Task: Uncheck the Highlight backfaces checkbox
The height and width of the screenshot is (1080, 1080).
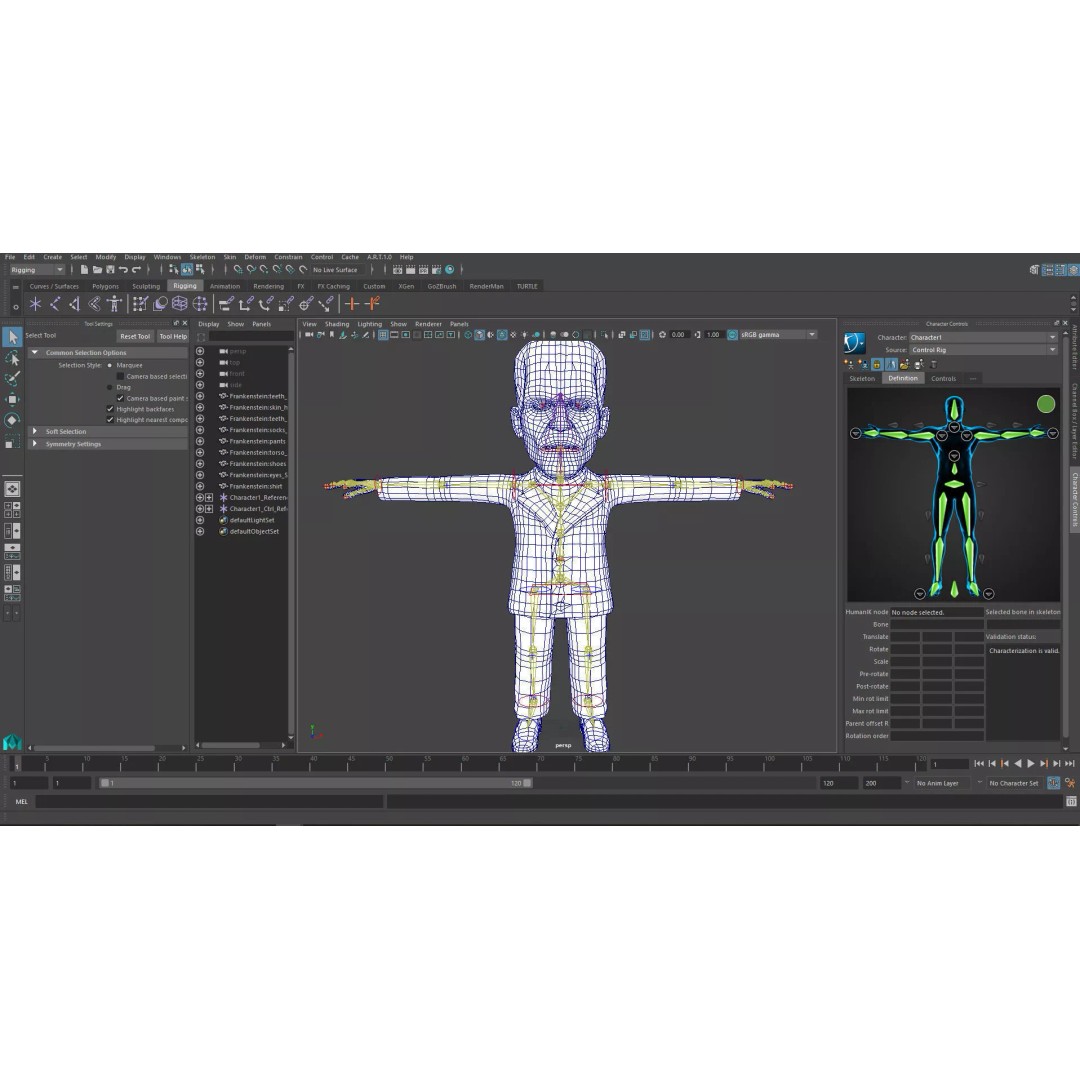Action: tap(110, 409)
